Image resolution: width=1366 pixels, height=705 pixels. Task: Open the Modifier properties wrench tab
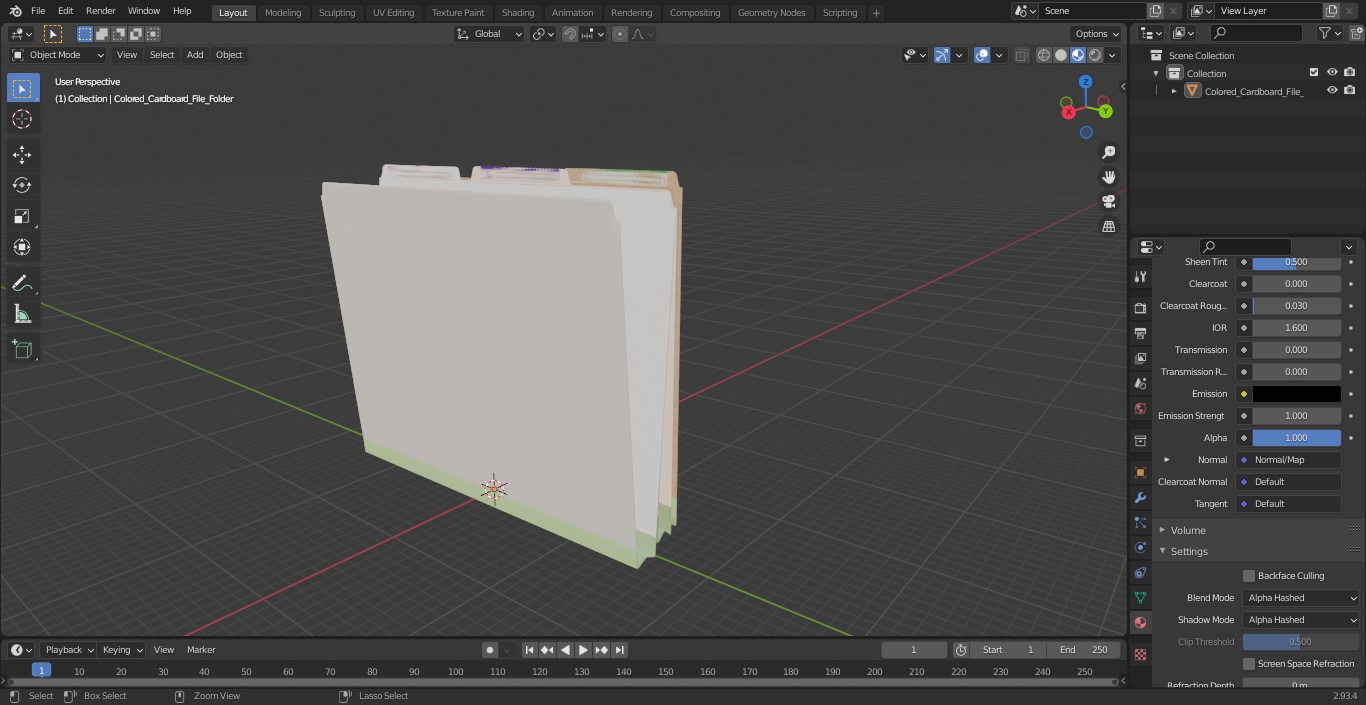[x=1140, y=498]
